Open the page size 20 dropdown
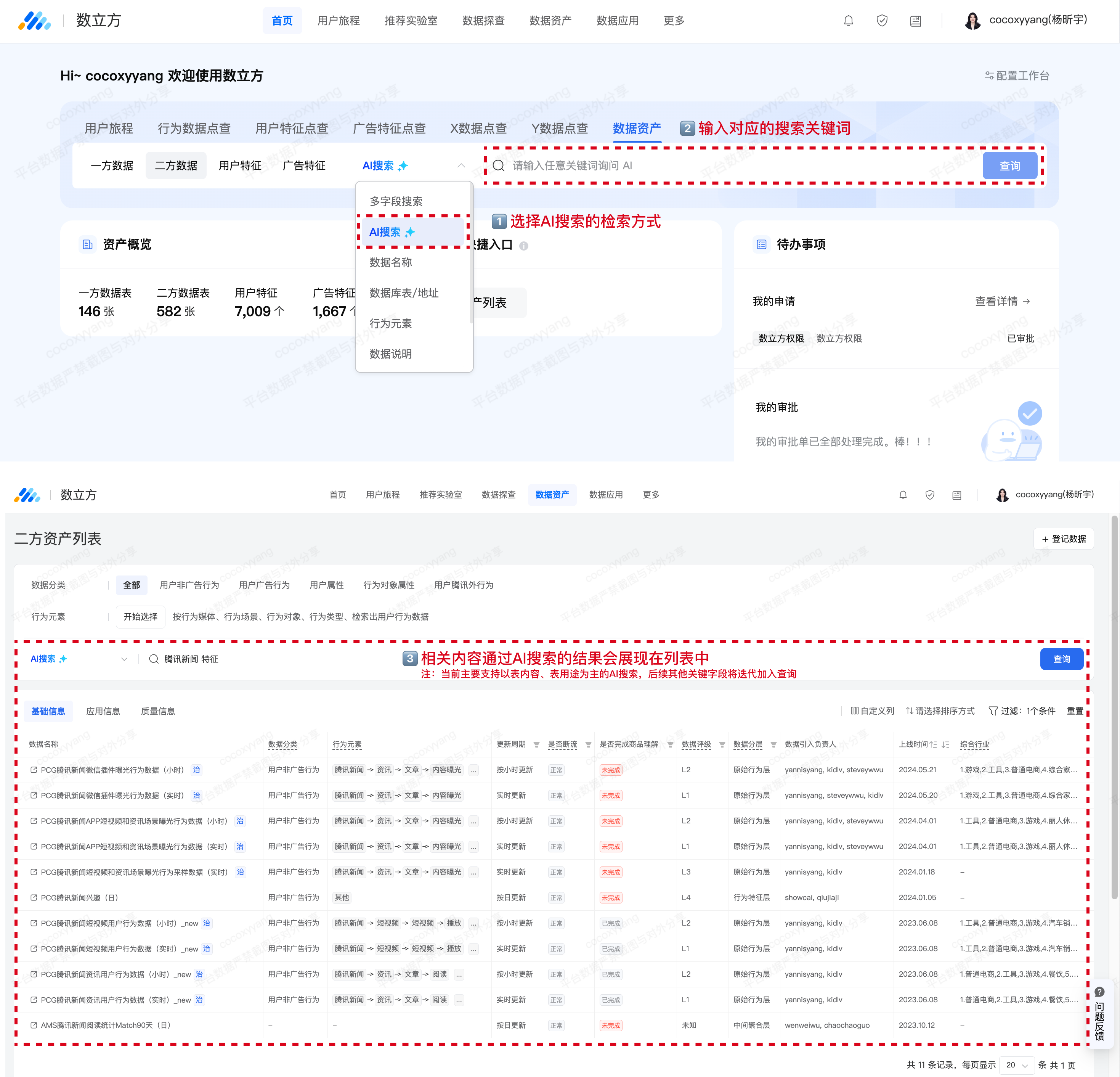1120x1077 pixels. 1017,1065
